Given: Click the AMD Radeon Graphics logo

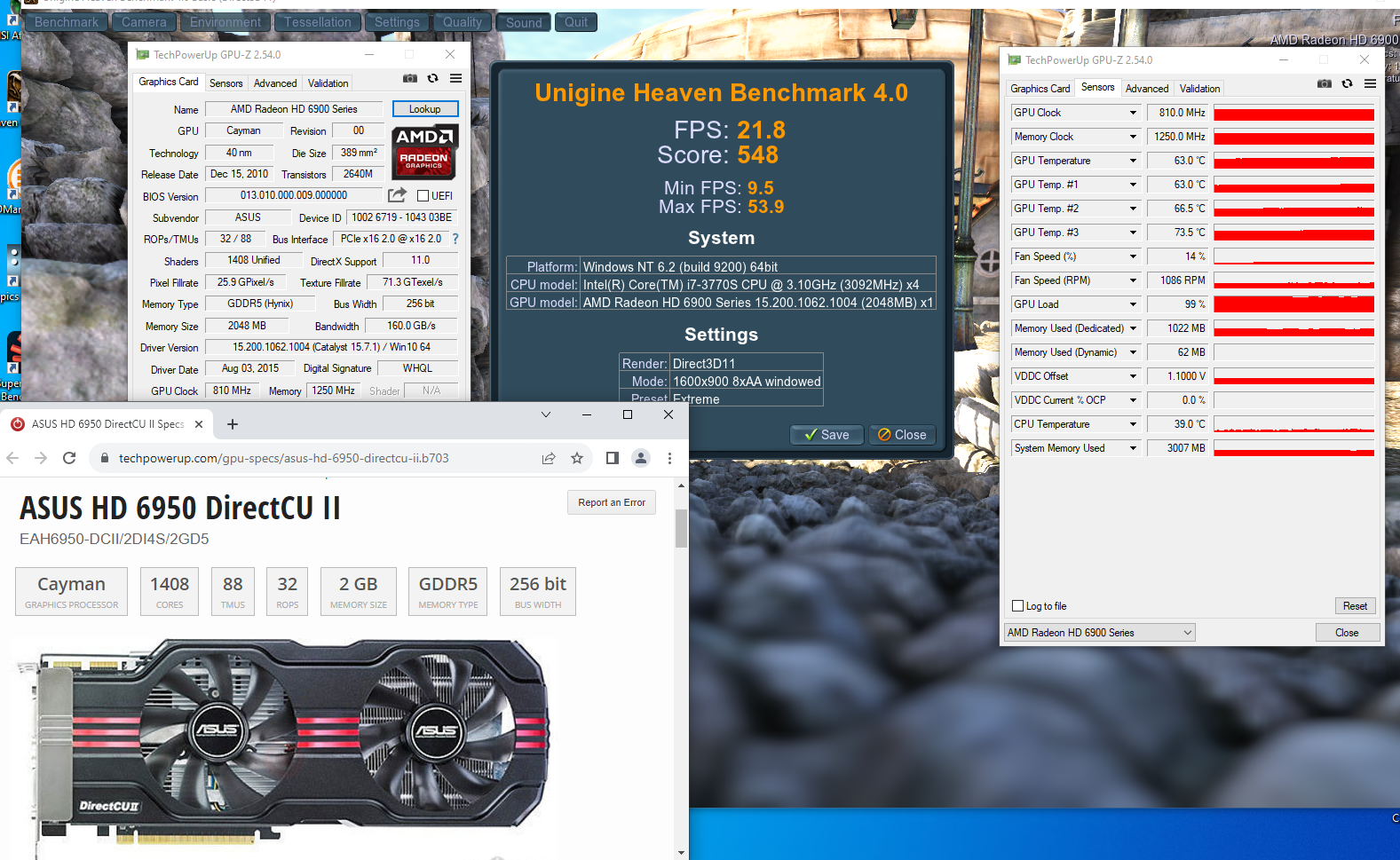Looking at the screenshot, I should click(x=425, y=152).
